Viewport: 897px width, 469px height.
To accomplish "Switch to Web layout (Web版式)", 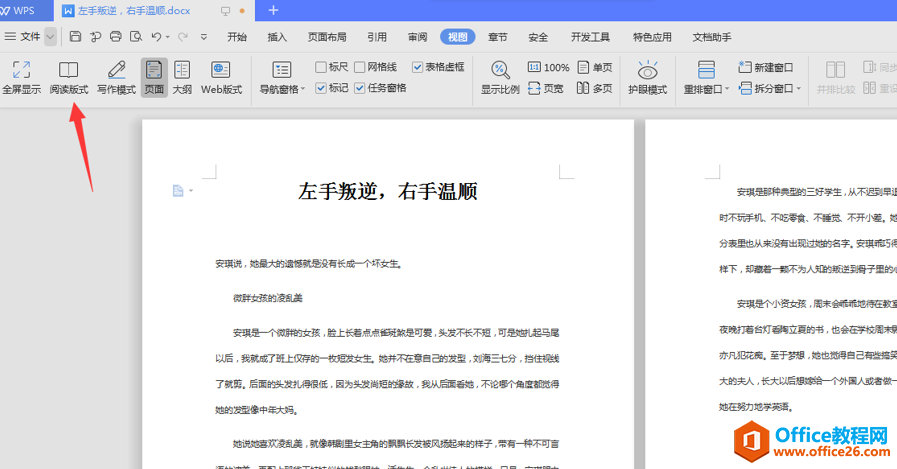I will click(x=221, y=77).
